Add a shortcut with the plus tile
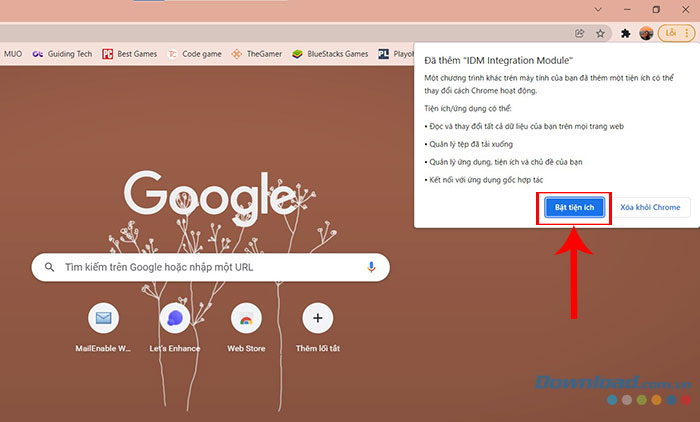Viewport: 700px width, 422px height. pyautogui.click(x=317, y=320)
